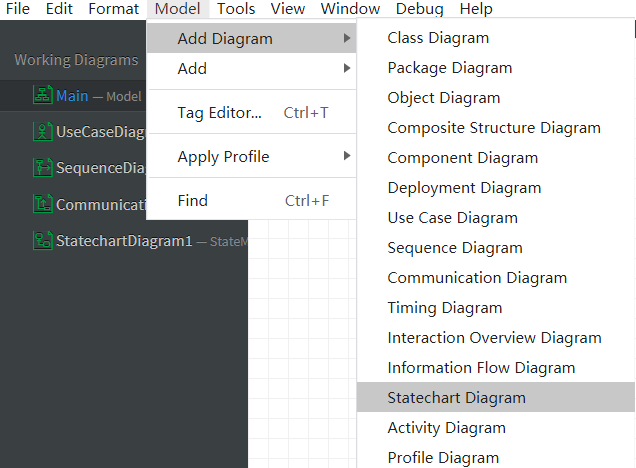Add a Class Diagram
Image resolution: width=636 pixels, height=468 pixels.
[x=496, y=38]
